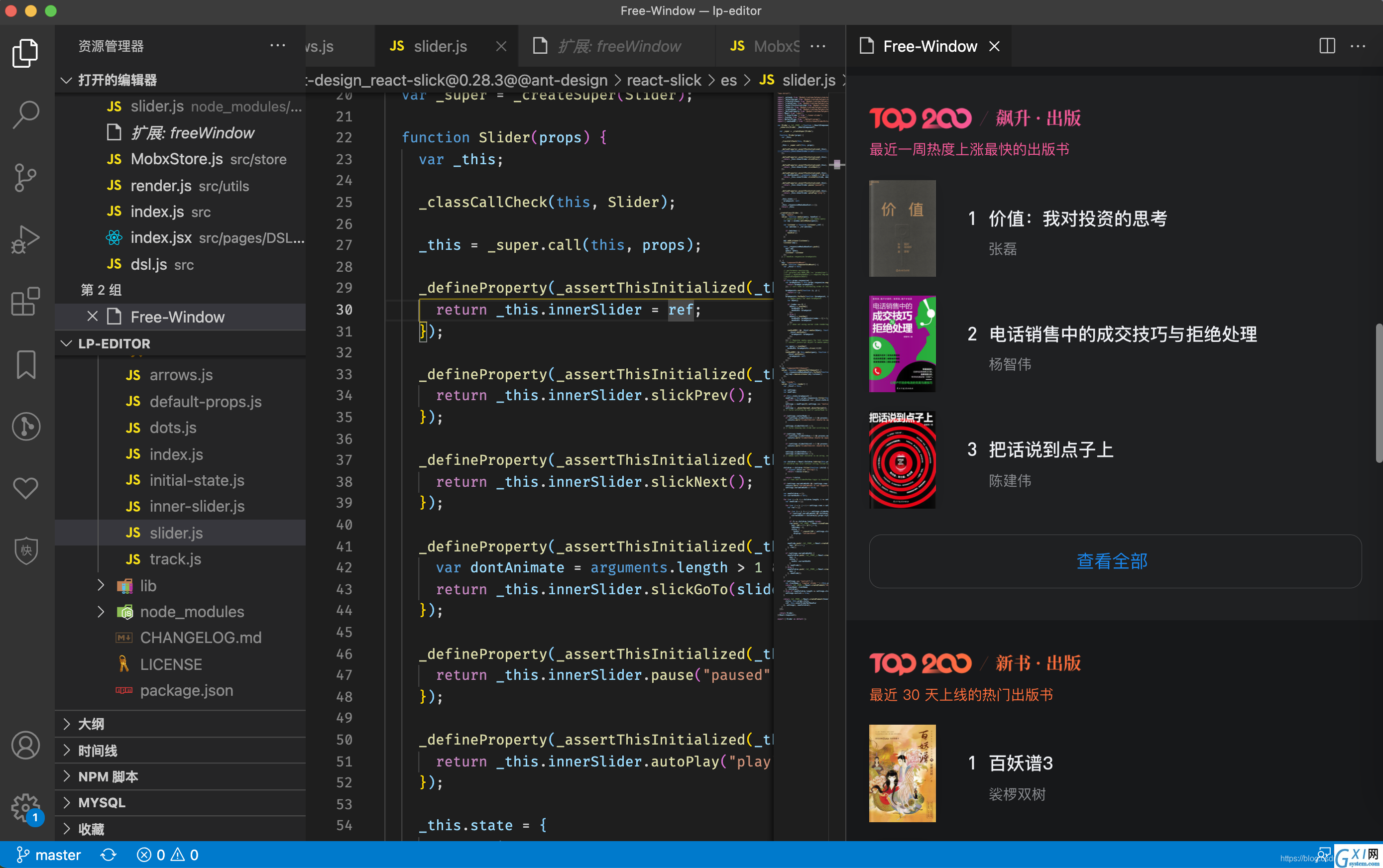Open the Bookmarks view icon
This screenshot has width=1383, height=868.
pos(25,364)
